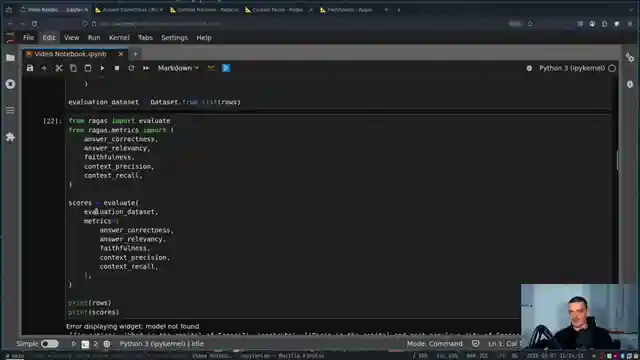Open the file browser sidebar
This screenshot has width=640, height=360.
point(11,58)
